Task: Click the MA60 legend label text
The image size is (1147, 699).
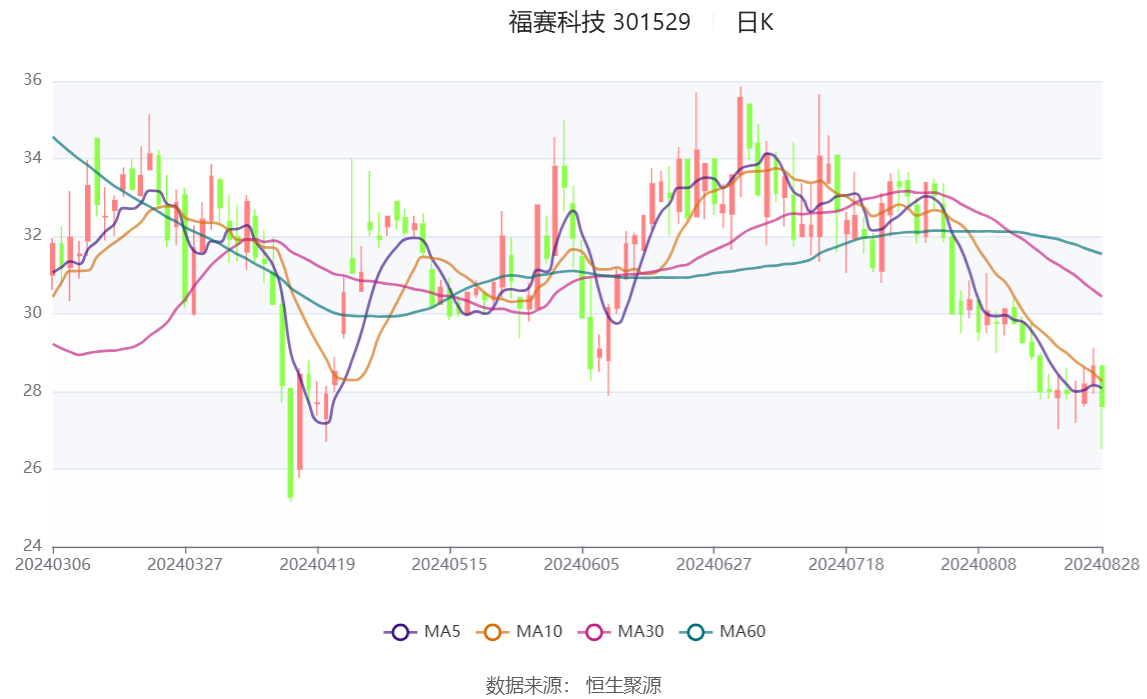Action: coord(742,632)
